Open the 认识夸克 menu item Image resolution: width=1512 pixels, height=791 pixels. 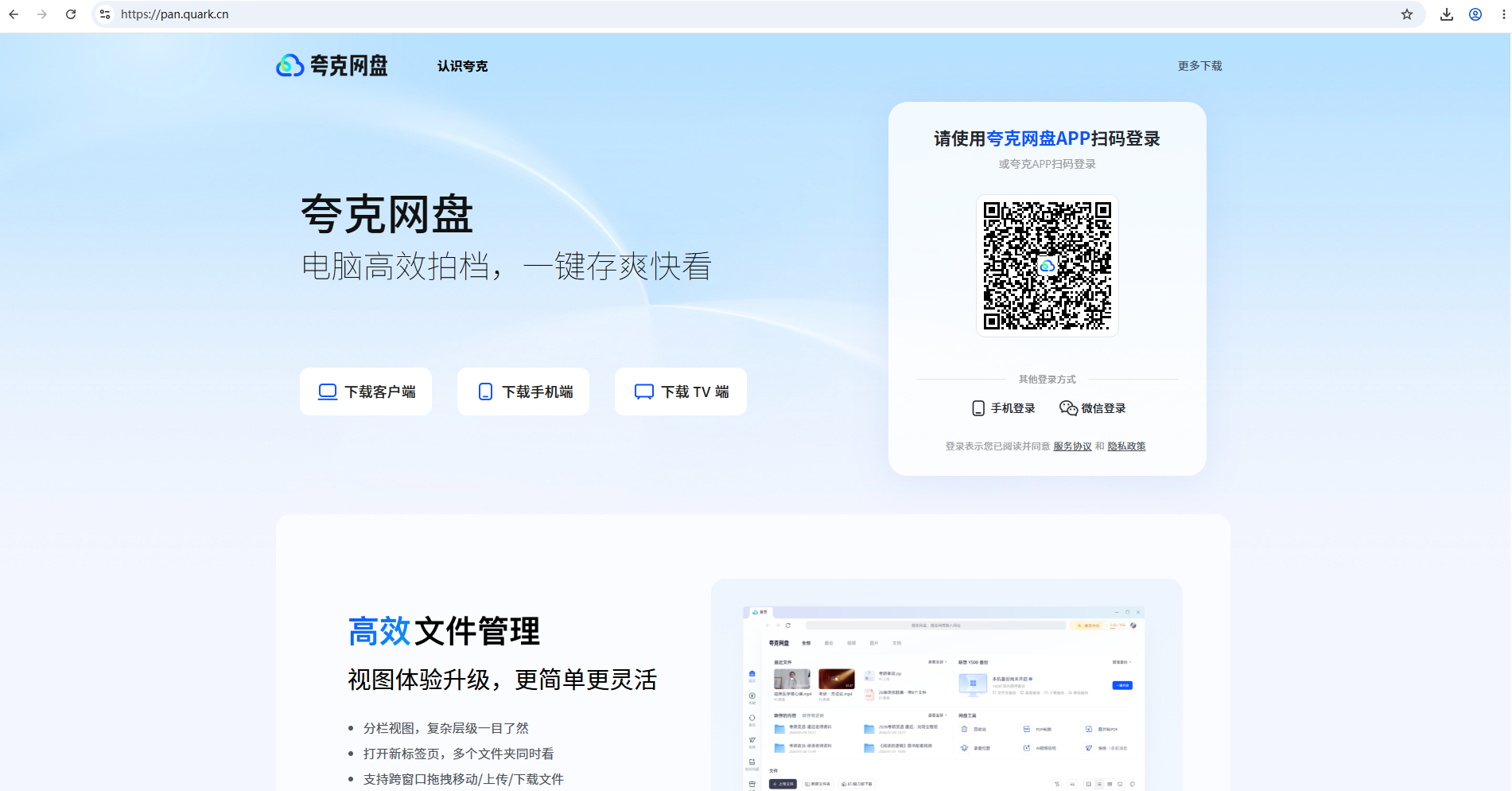462,66
